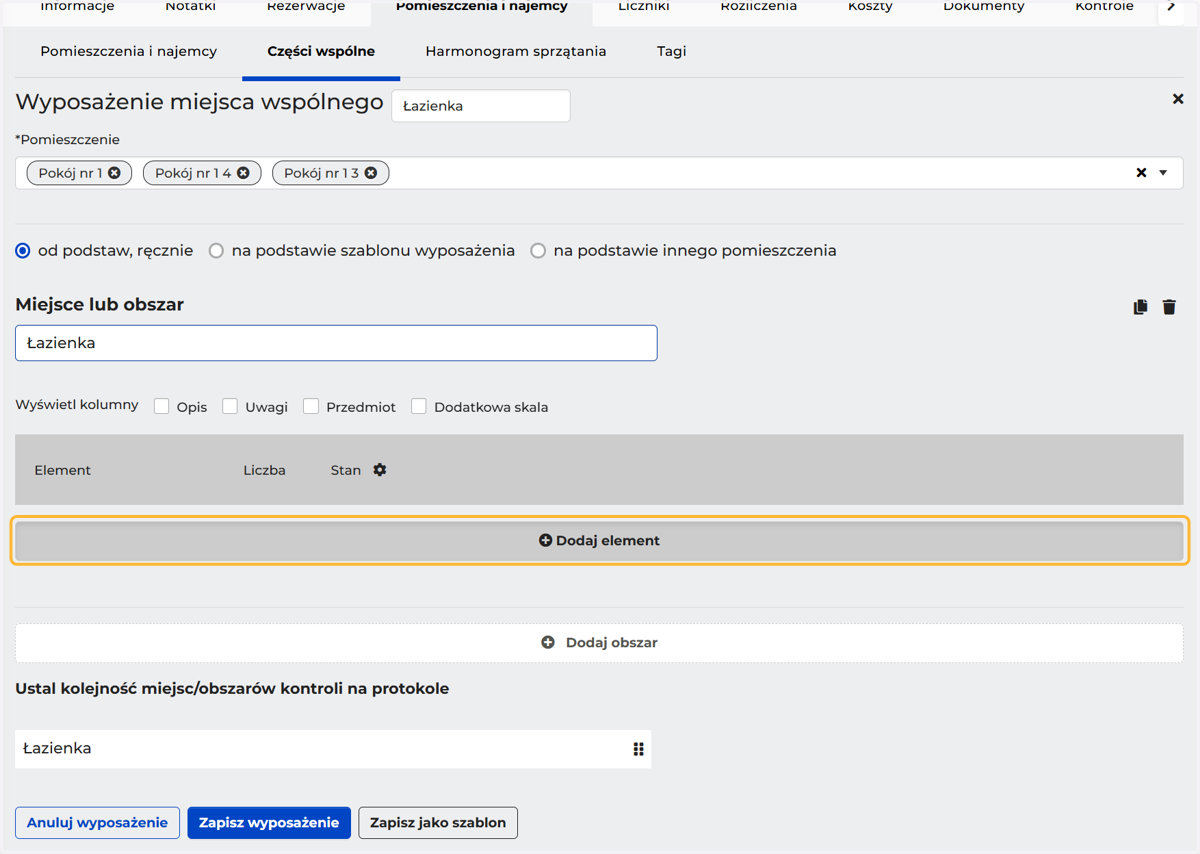The width and height of the screenshot is (1200, 854).
Task: Click the Dodaj element button
Action: point(600,540)
